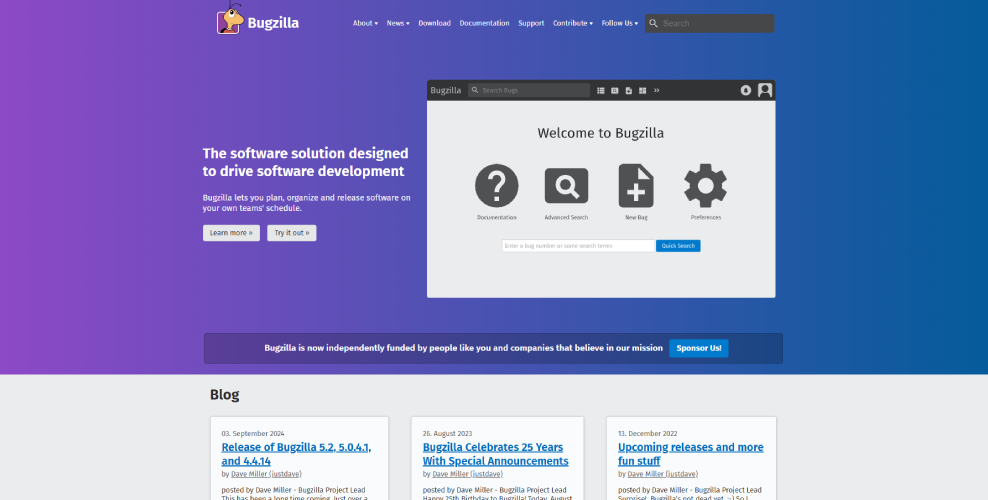Open the Follow Us dropdown
The height and width of the screenshot is (500, 988).
[x=619, y=23]
